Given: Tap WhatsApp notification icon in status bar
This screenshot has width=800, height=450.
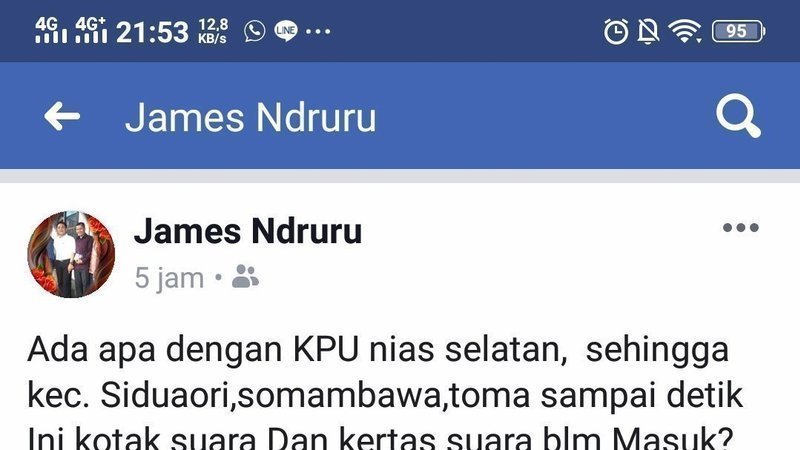Looking at the screenshot, I should click(x=255, y=31).
